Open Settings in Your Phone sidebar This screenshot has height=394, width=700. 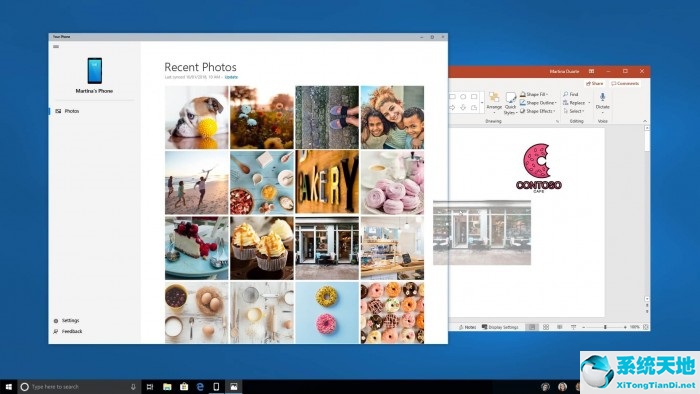67,320
